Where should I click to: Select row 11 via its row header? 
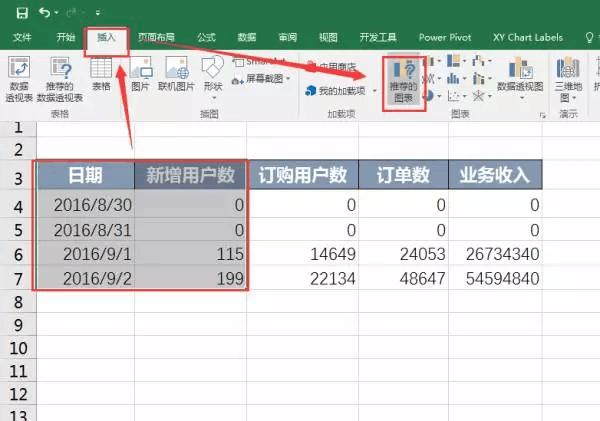coord(18,370)
